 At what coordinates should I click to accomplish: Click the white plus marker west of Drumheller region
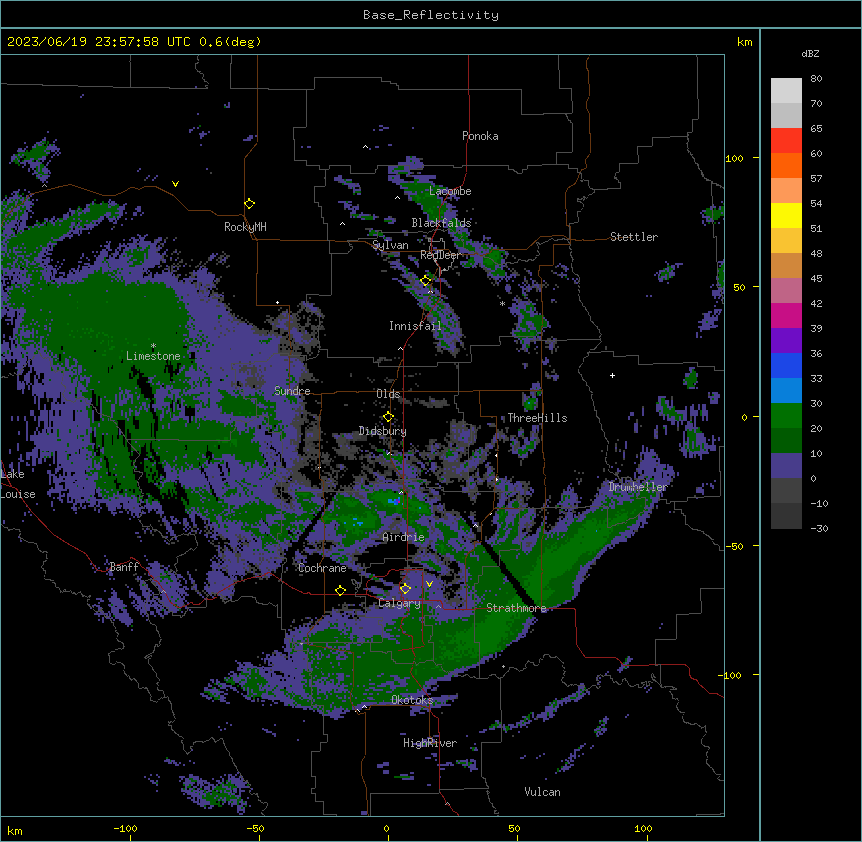tap(612, 375)
